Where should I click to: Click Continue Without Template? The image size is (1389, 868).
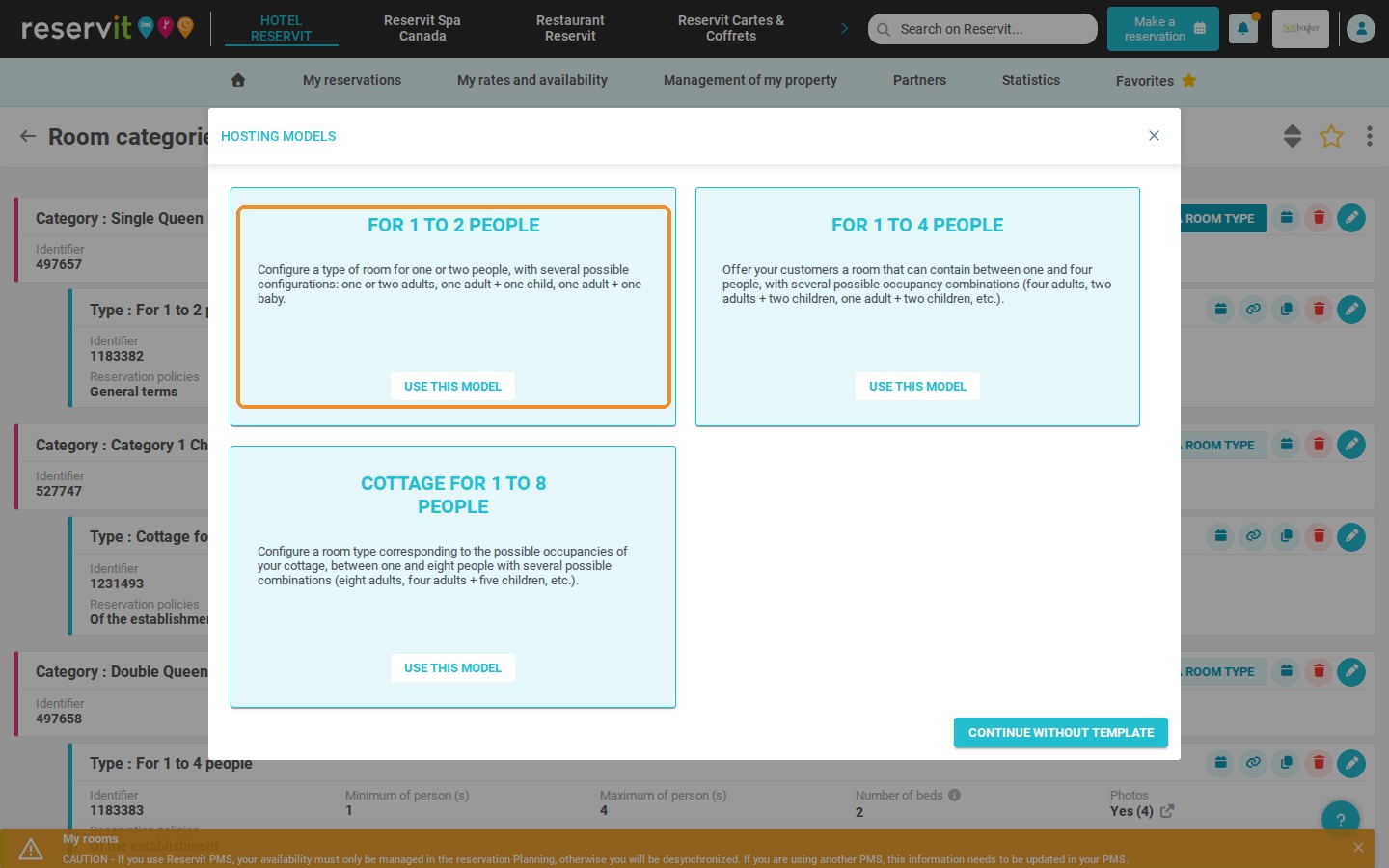point(1061,733)
